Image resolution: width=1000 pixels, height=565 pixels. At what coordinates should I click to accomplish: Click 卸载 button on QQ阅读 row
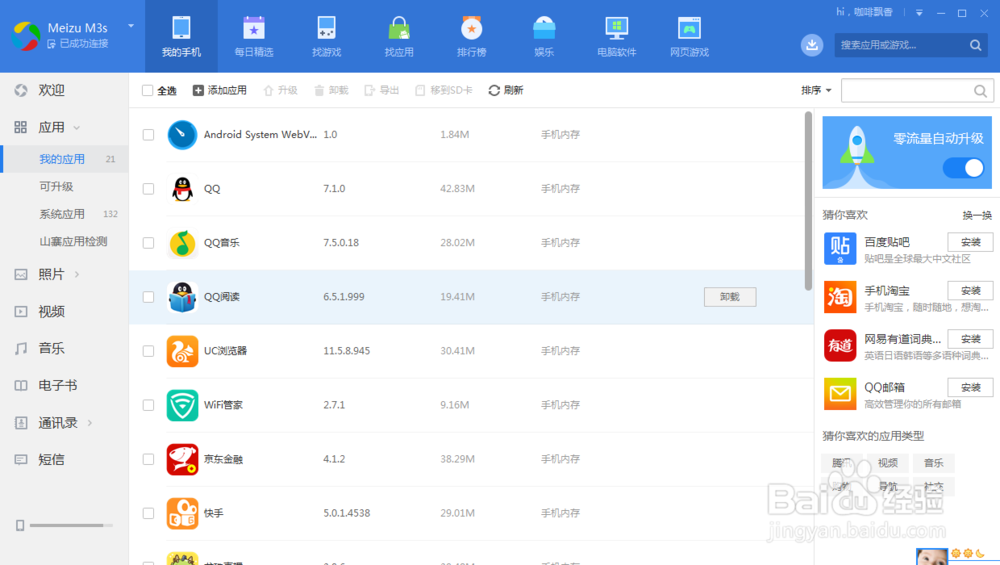pos(730,297)
